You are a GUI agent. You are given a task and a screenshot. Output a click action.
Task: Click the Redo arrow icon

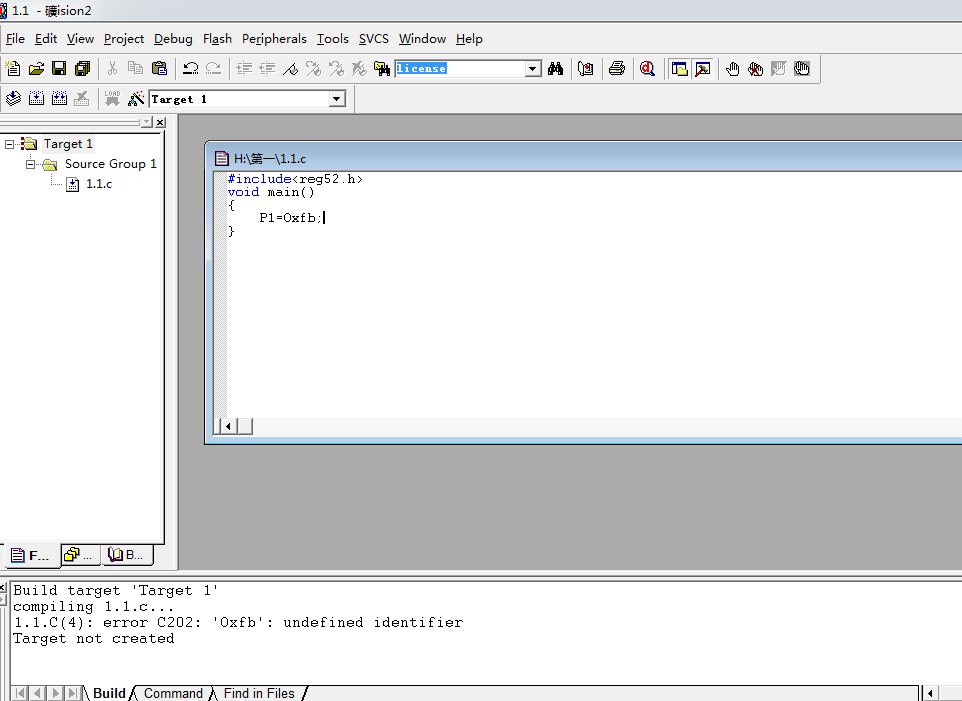pyautogui.click(x=214, y=69)
